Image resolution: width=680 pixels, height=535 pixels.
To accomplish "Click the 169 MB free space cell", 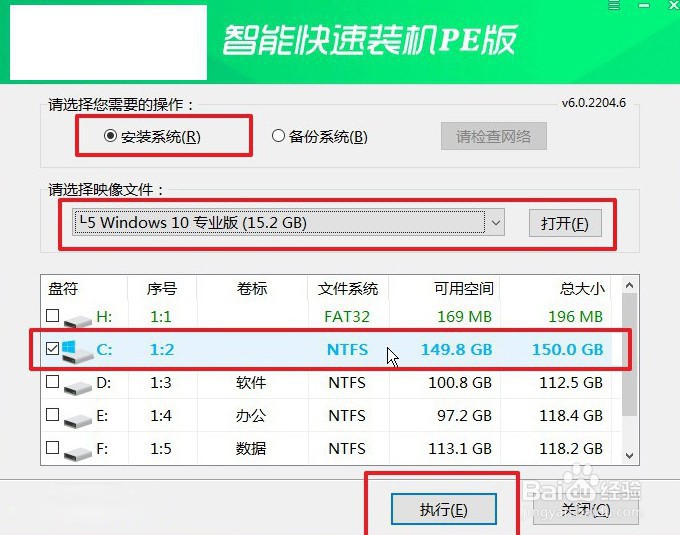I will [464, 316].
